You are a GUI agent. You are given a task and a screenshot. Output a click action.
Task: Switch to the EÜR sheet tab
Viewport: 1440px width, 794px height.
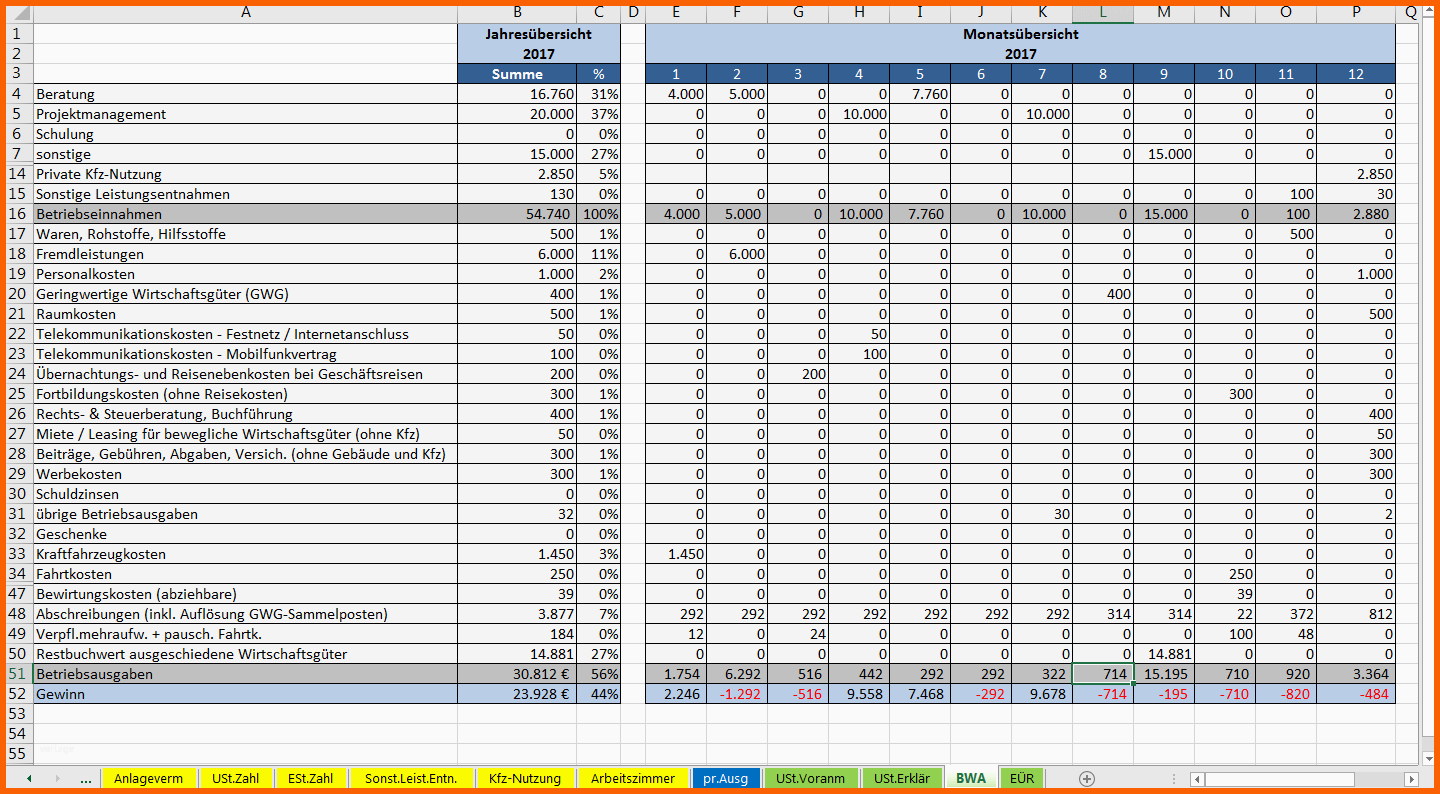(1021, 778)
